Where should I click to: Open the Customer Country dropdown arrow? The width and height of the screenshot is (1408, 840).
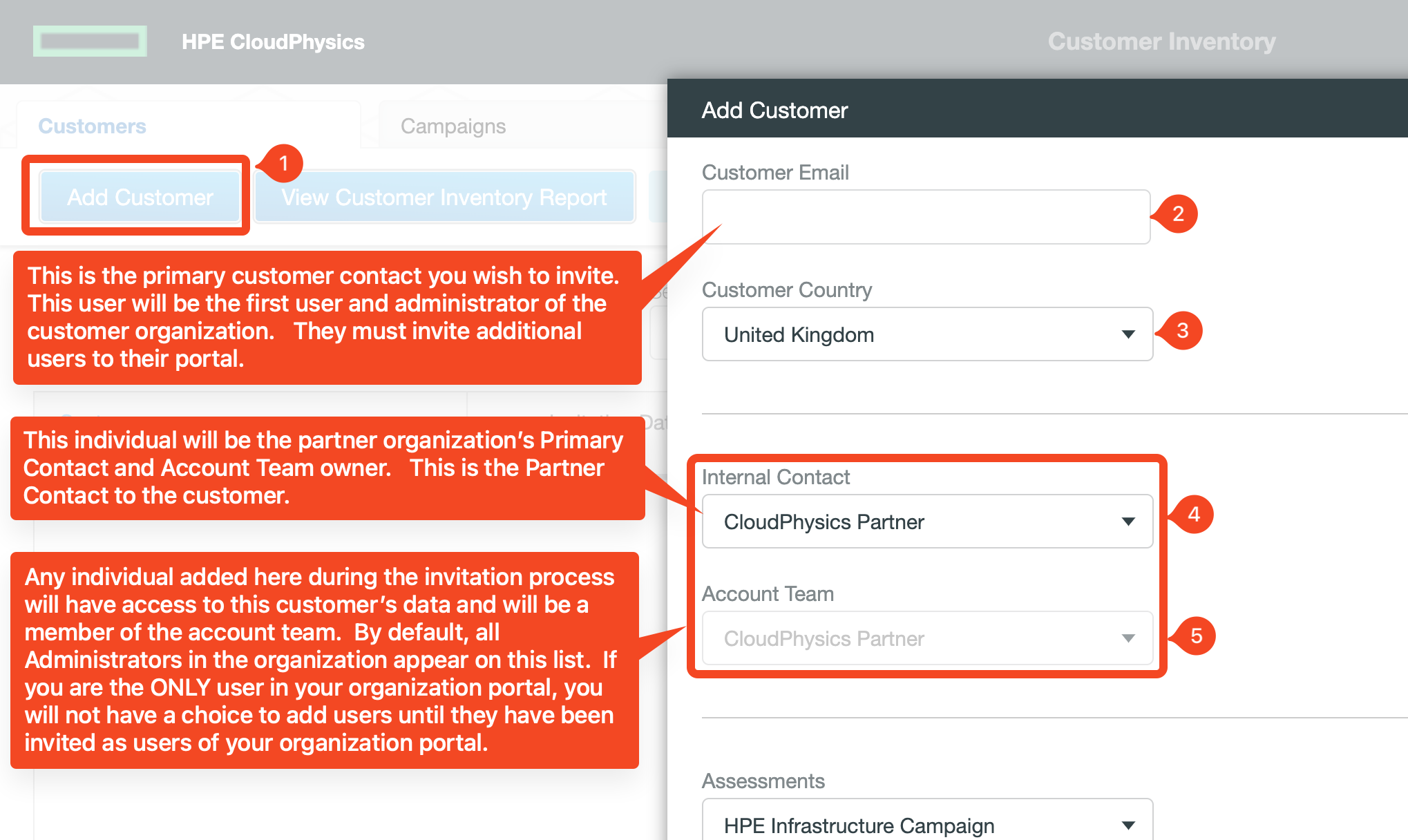tap(1128, 335)
